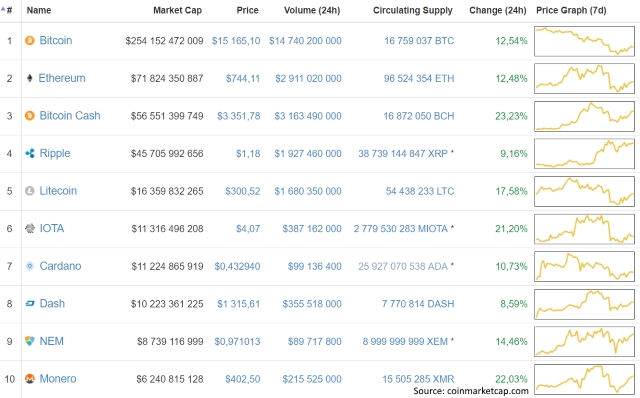Click Bitcoin Cash price $3 351,78
The image size is (640, 398).
click(x=239, y=116)
